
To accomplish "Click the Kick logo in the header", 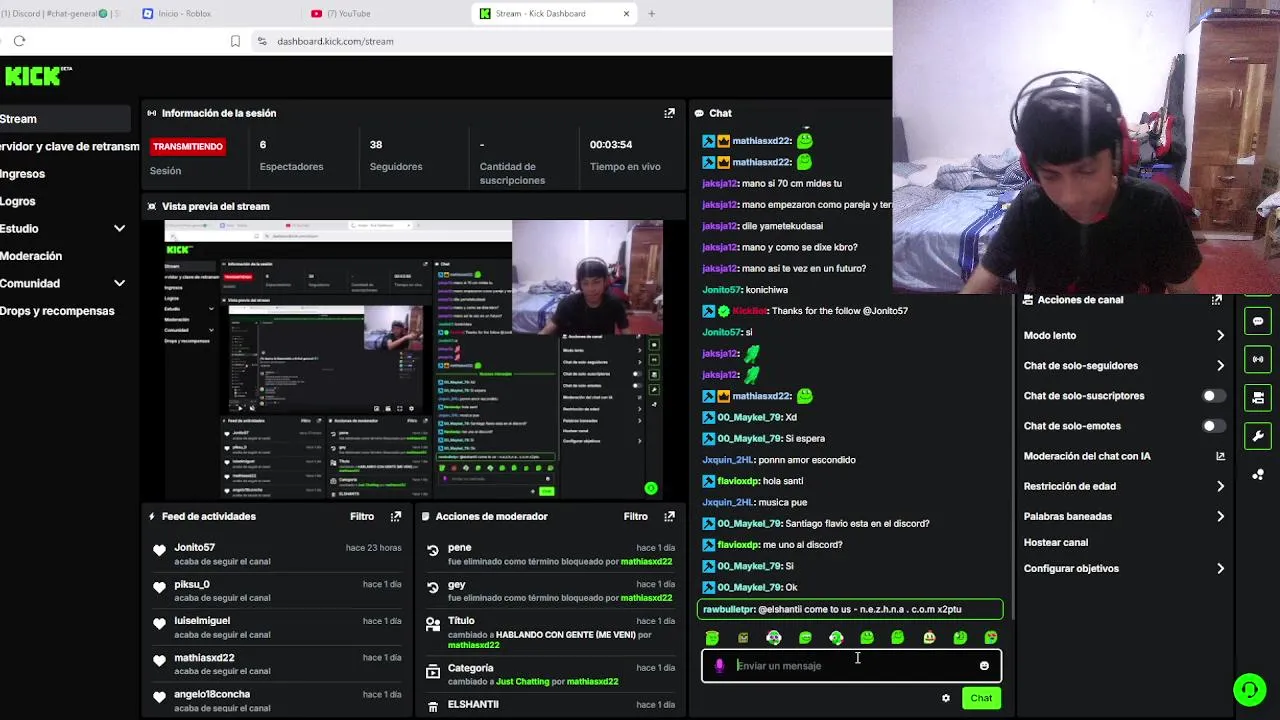I will click(x=37, y=76).
